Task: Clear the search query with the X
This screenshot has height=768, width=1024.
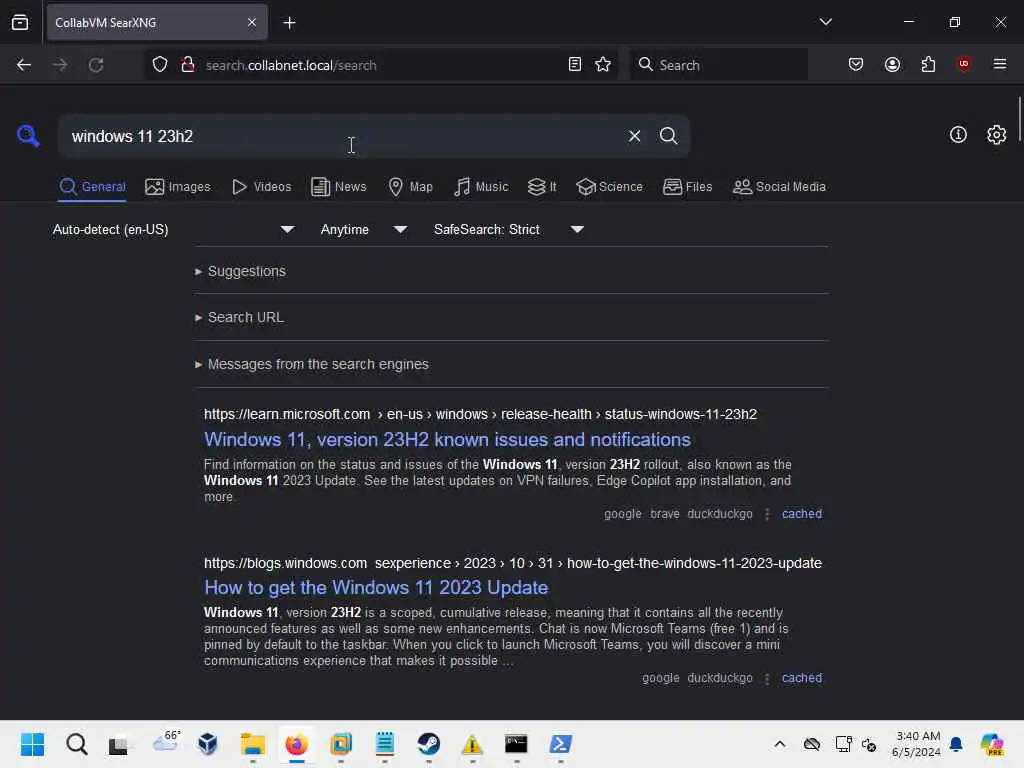Action: [634, 136]
